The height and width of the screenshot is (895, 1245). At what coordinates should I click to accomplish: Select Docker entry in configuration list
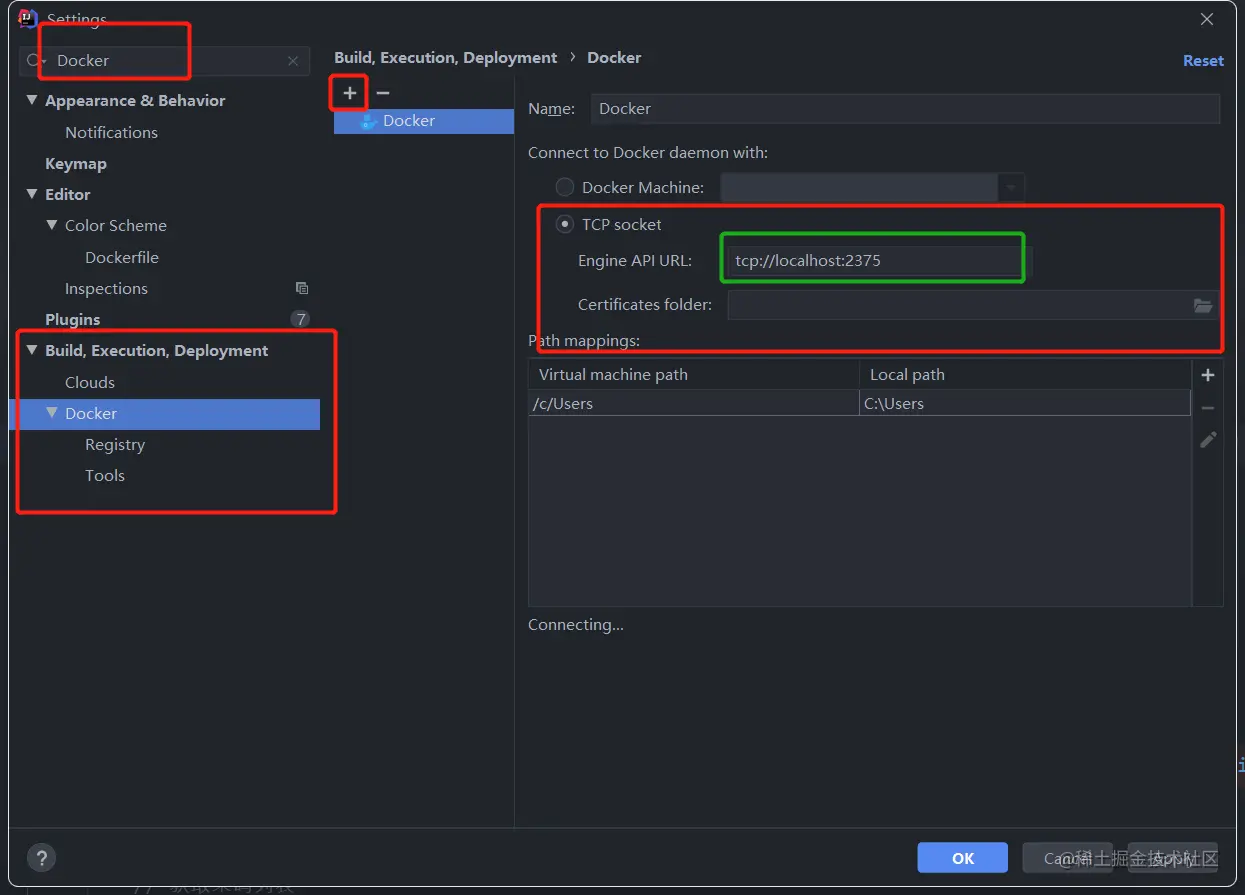coord(424,121)
